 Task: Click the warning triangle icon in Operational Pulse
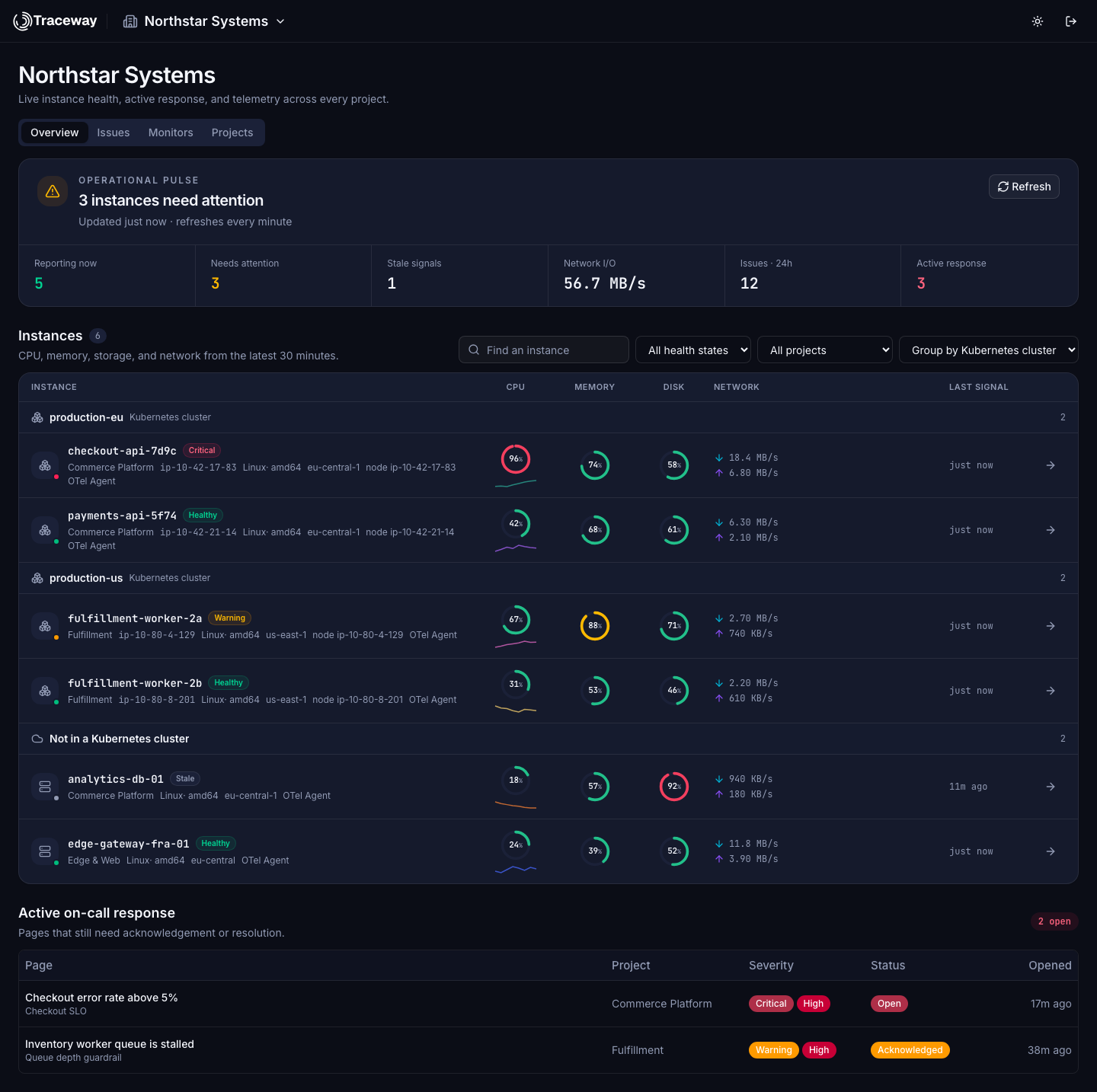53,191
